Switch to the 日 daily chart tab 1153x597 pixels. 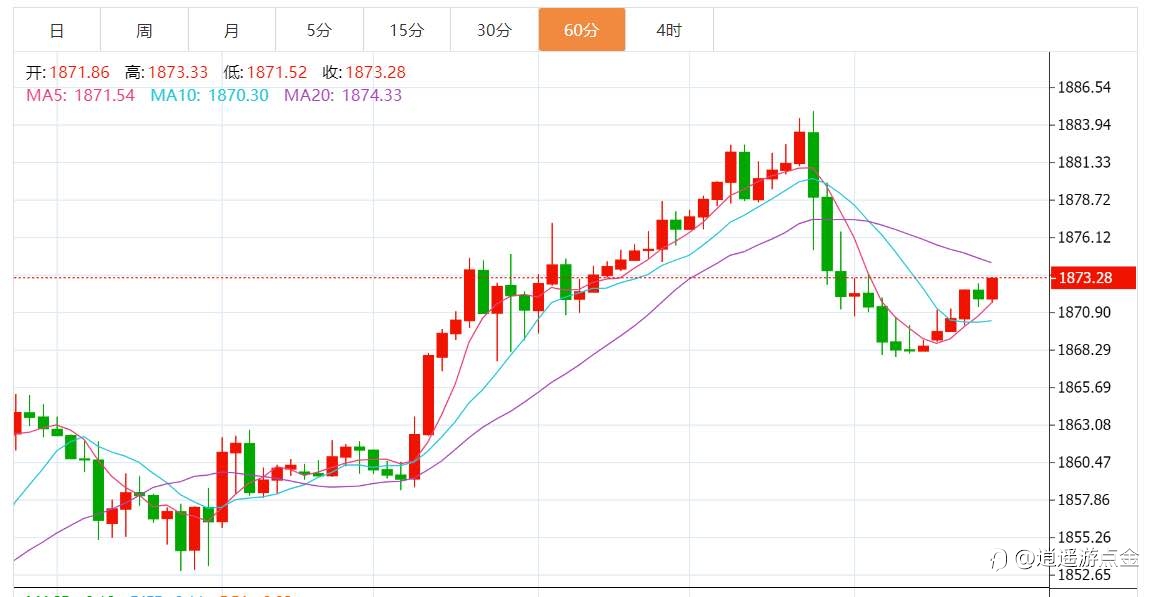click(57, 30)
